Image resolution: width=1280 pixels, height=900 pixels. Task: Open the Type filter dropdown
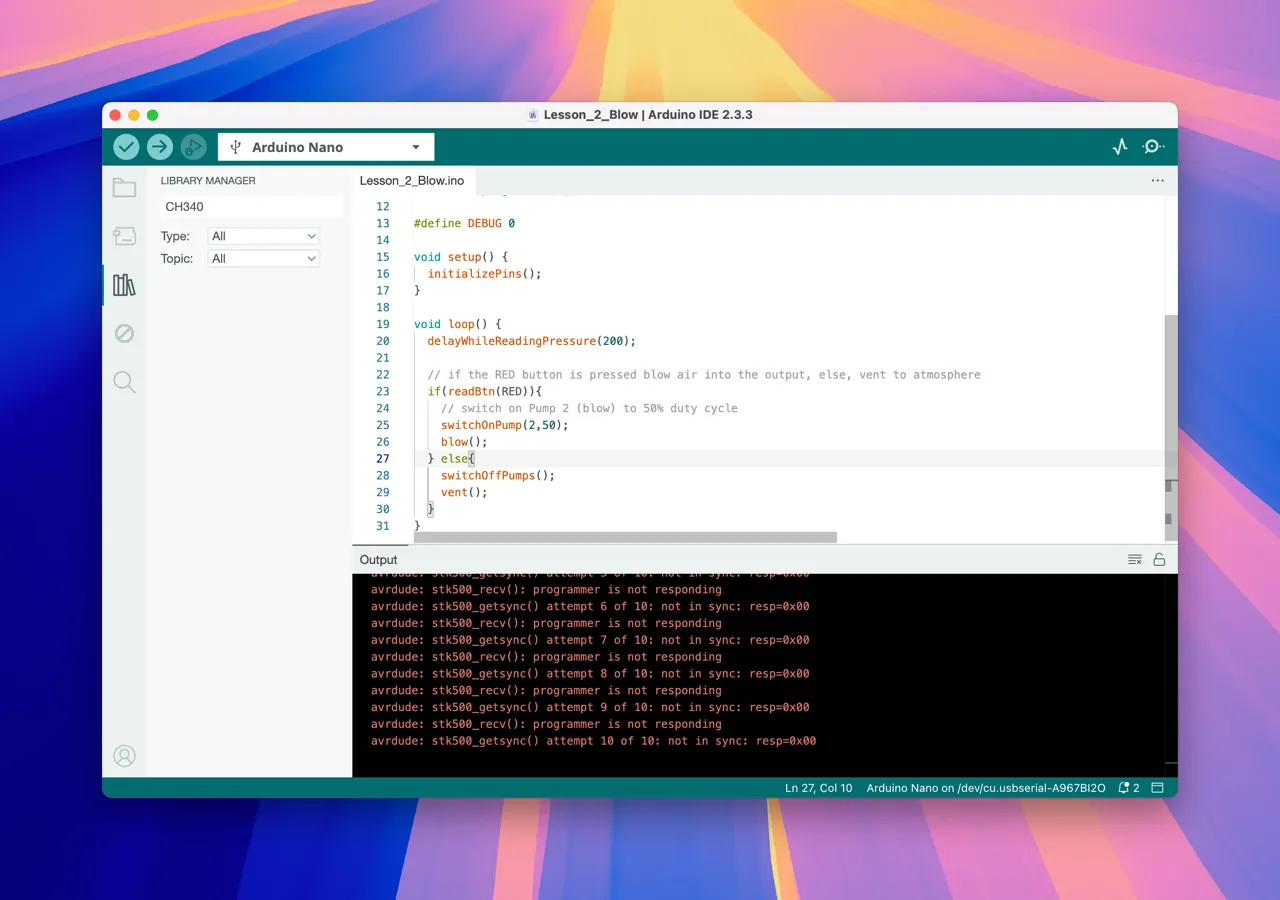(x=264, y=236)
